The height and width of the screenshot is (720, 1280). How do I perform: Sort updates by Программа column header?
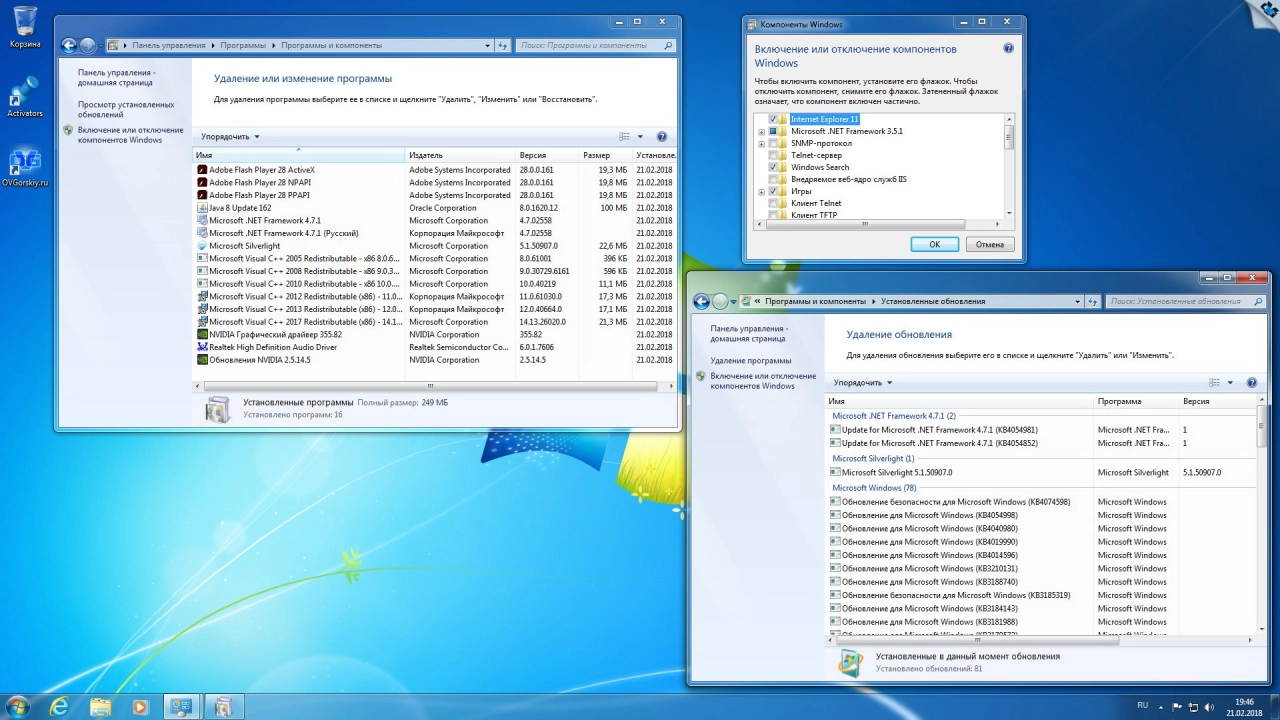pyautogui.click(x=1136, y=401)
